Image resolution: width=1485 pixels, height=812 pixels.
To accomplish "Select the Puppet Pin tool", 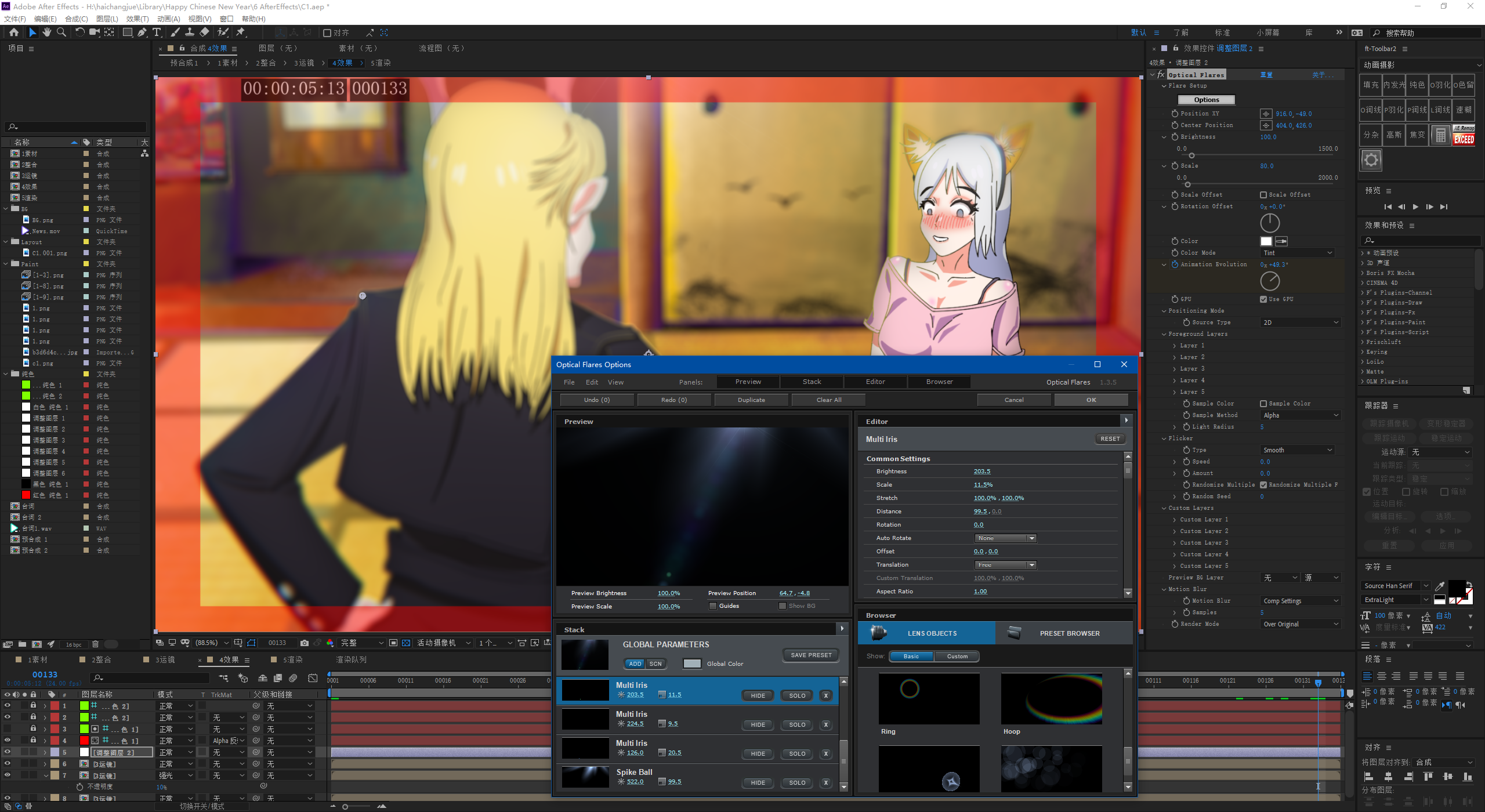I will pyautogui.click(x=241, y=32).
